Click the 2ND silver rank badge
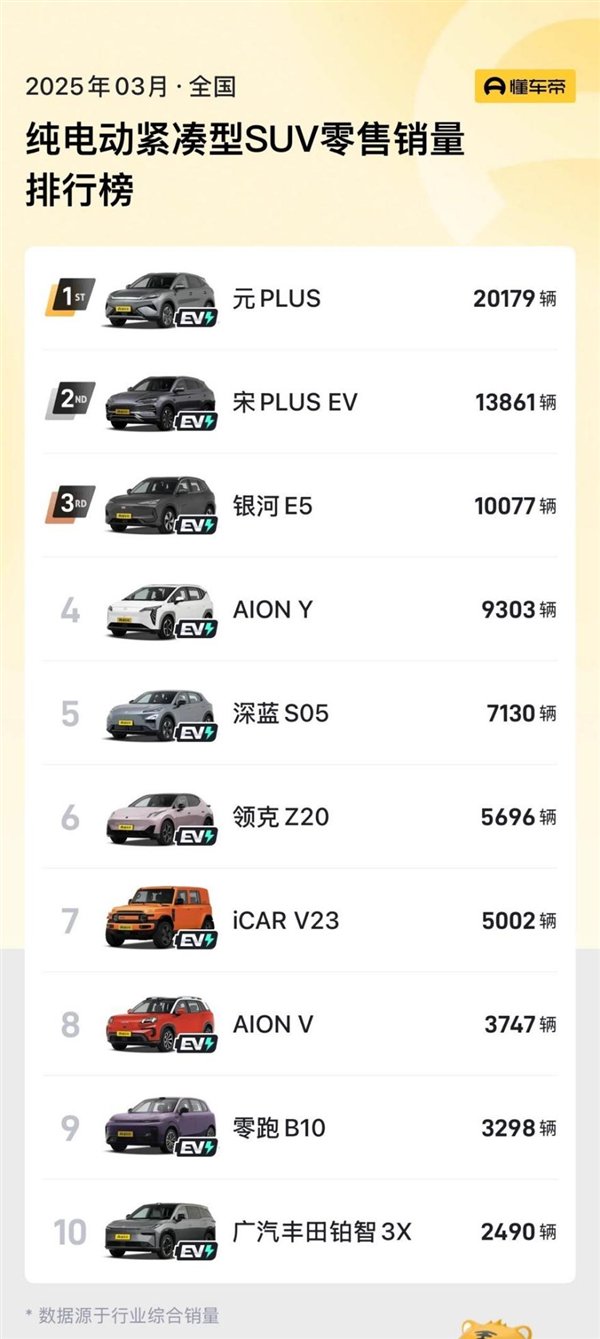600x1339 pixels. [70, 401]
